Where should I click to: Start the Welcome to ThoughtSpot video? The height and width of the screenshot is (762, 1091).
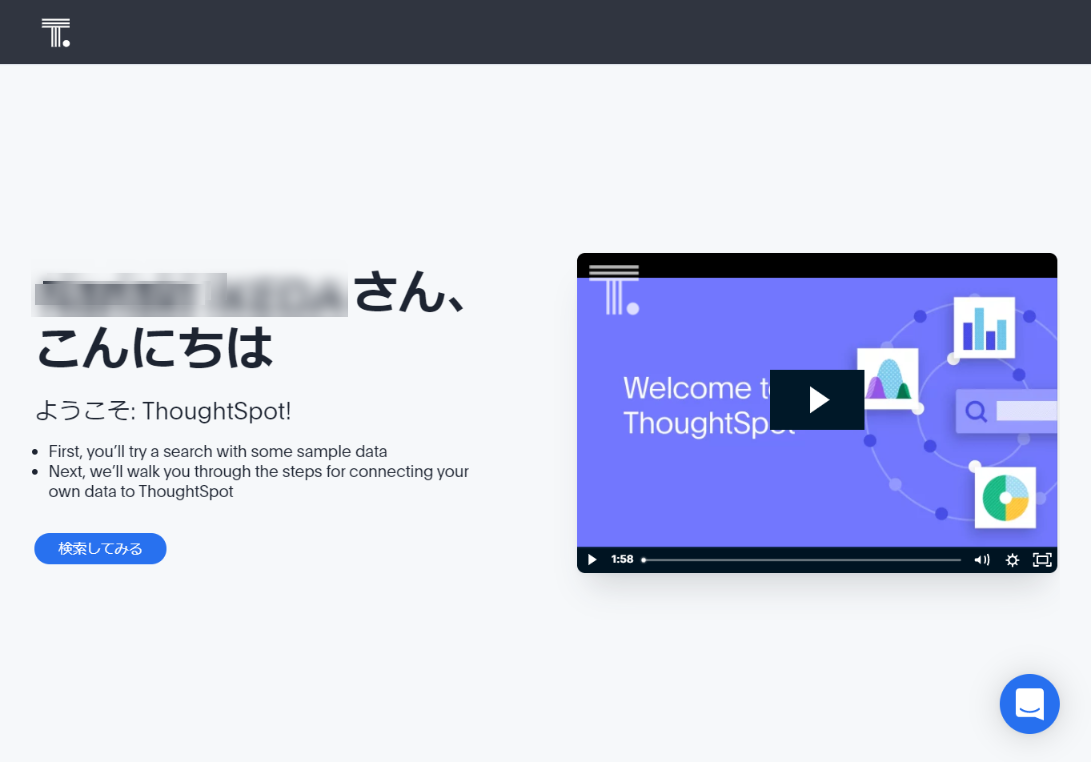coord(817,400)
